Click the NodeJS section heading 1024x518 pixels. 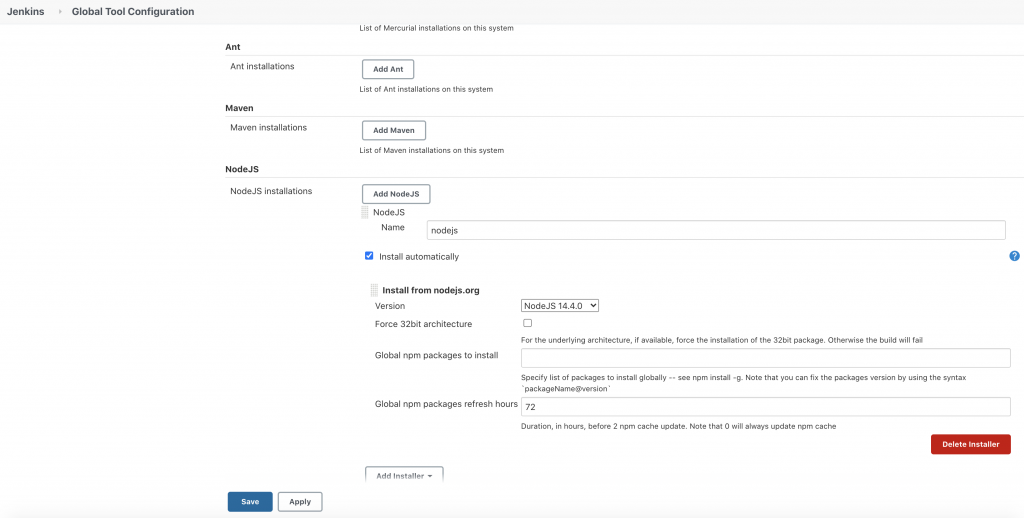pos(242,169)
